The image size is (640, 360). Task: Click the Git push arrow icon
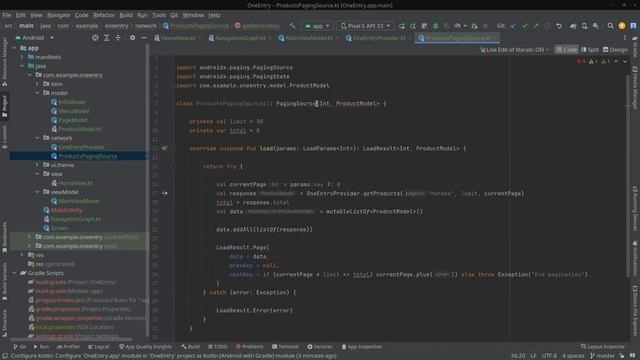(536, 26)
